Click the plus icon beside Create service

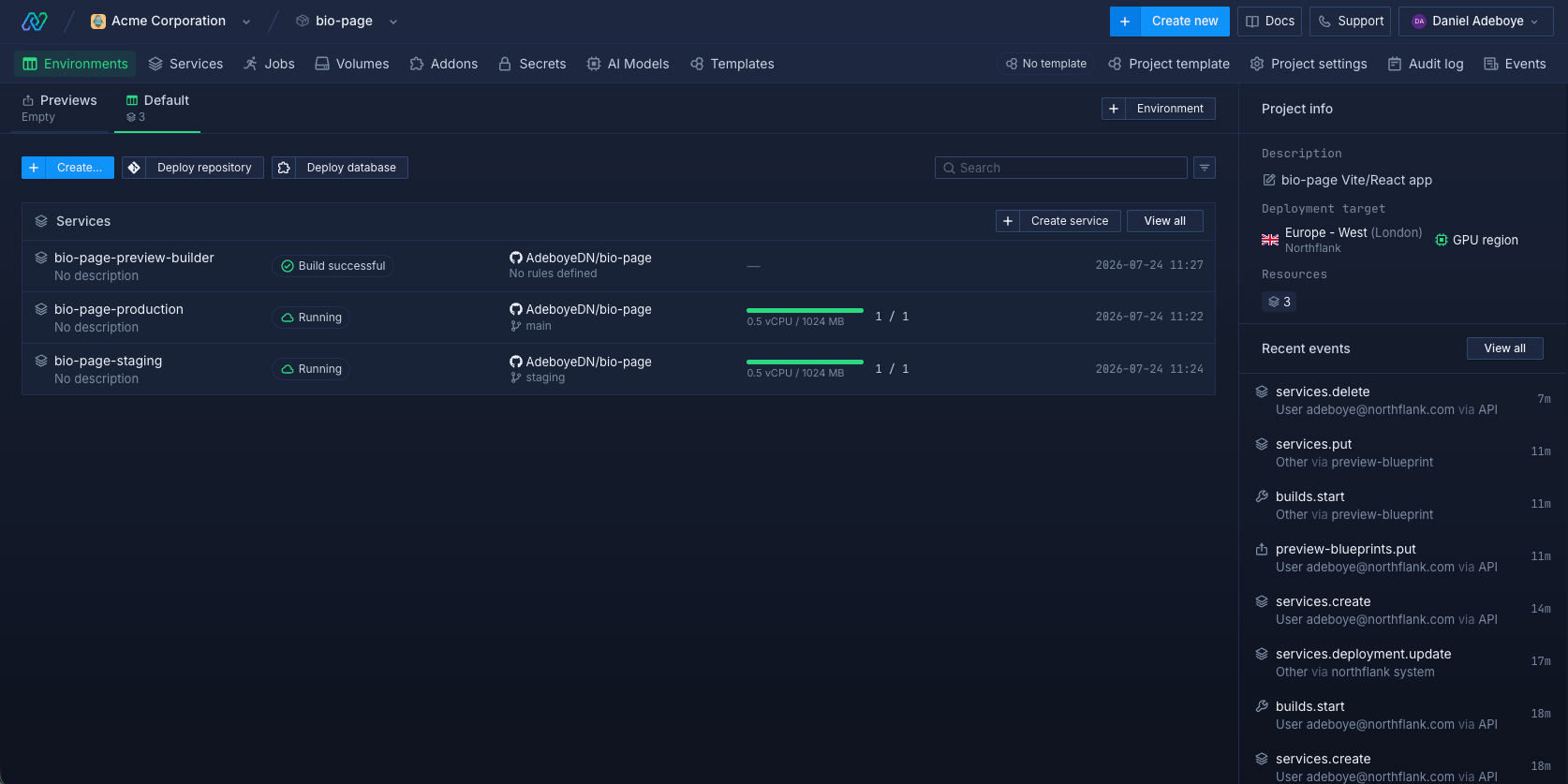[x=1008, y=221]
